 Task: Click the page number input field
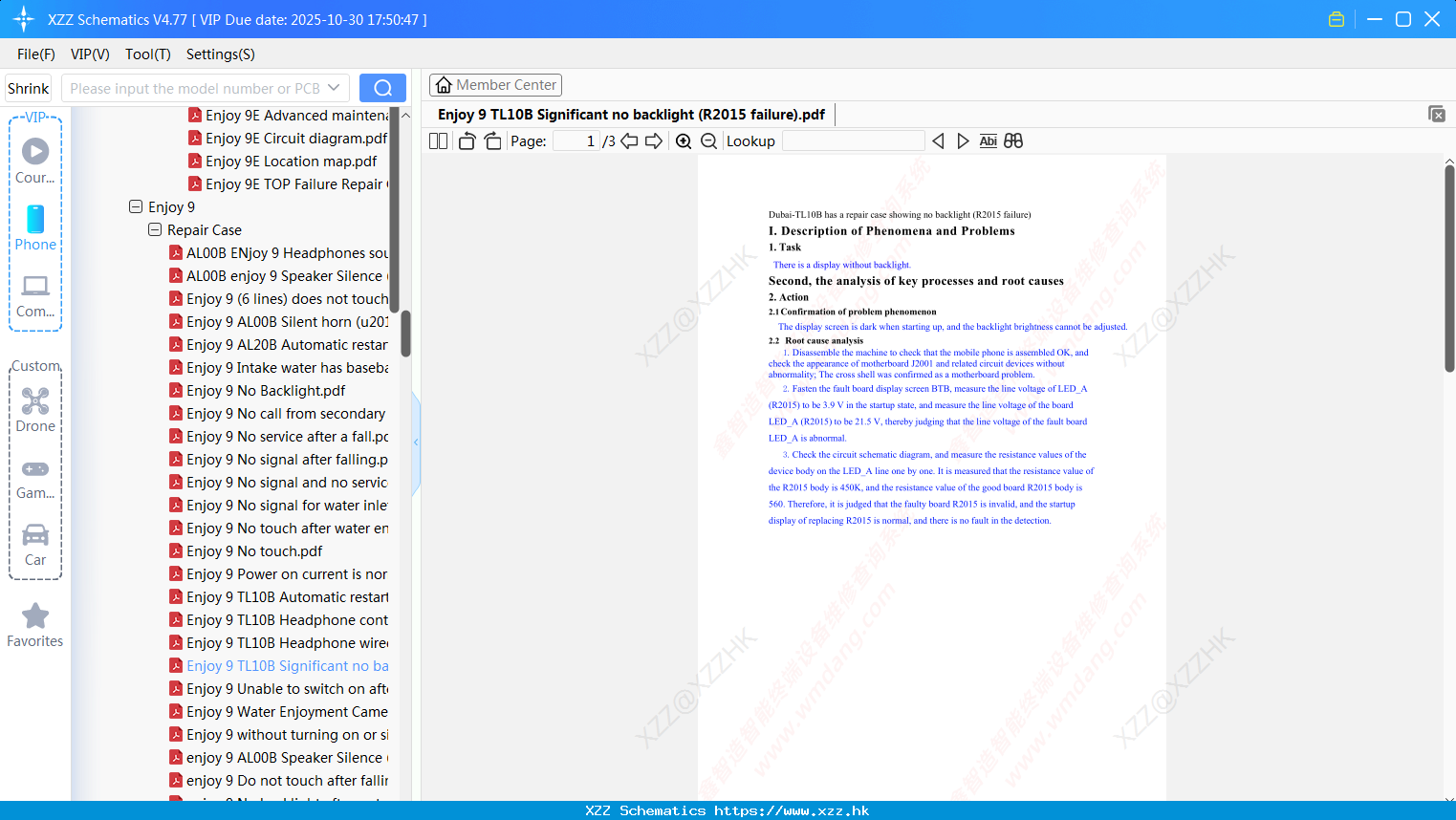tap(576, 141)
